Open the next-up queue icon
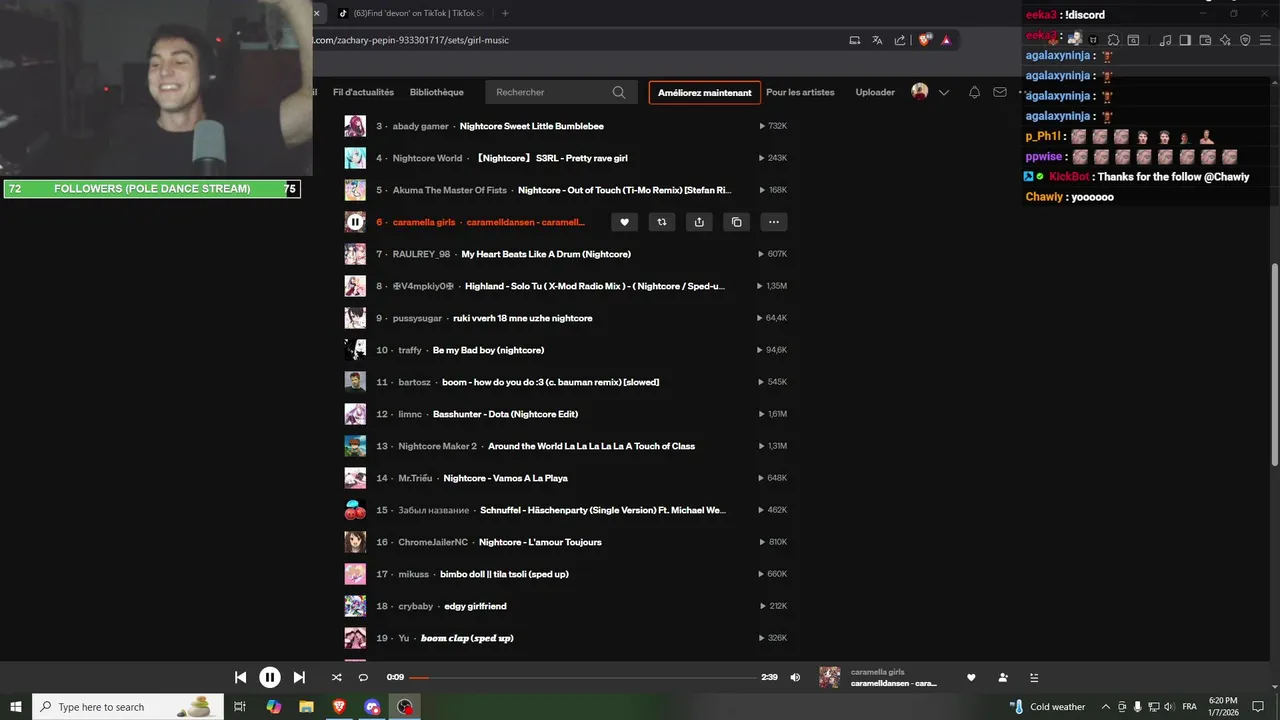Viewport: 1280px width, 720px height. 1034,677
